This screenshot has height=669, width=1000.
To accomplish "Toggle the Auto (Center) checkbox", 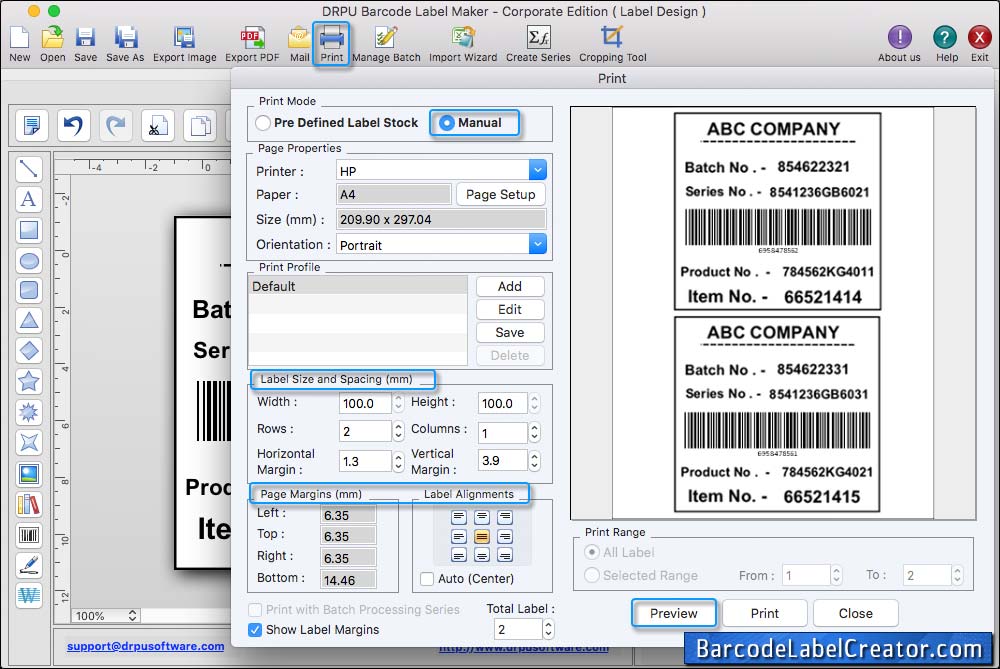I will 427,579.
